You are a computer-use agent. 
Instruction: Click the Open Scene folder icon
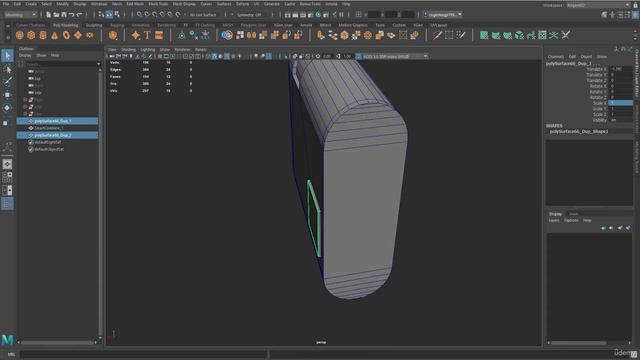[x=56, y=15]
